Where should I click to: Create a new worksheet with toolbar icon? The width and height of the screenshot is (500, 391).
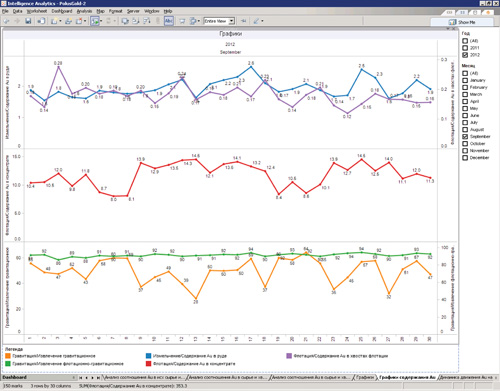coord(54,21)
